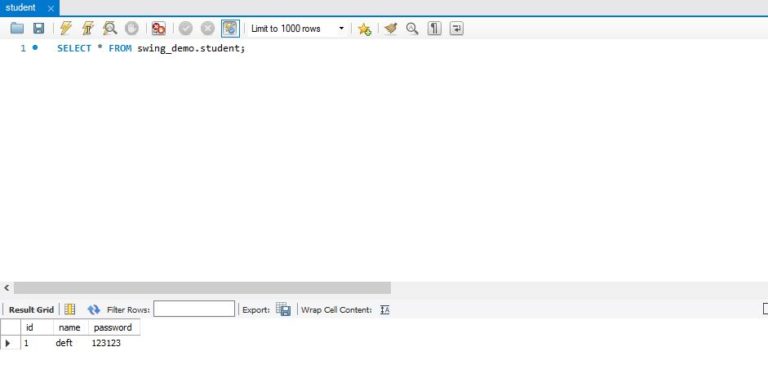This screenshot has height=387, width=768.
Task: Run Explain plan magnifier lightning icon
Action: (x=110, y=28)
